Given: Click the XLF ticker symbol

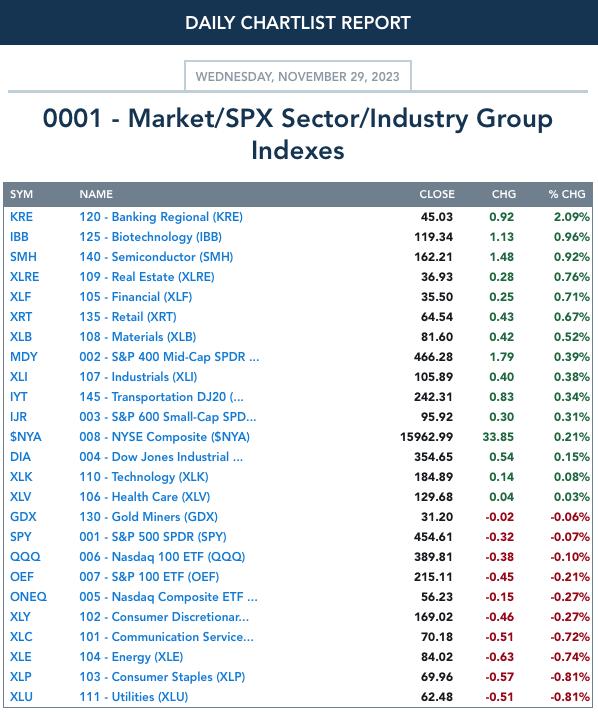Looking at the screenshot, I should [20, 297].
